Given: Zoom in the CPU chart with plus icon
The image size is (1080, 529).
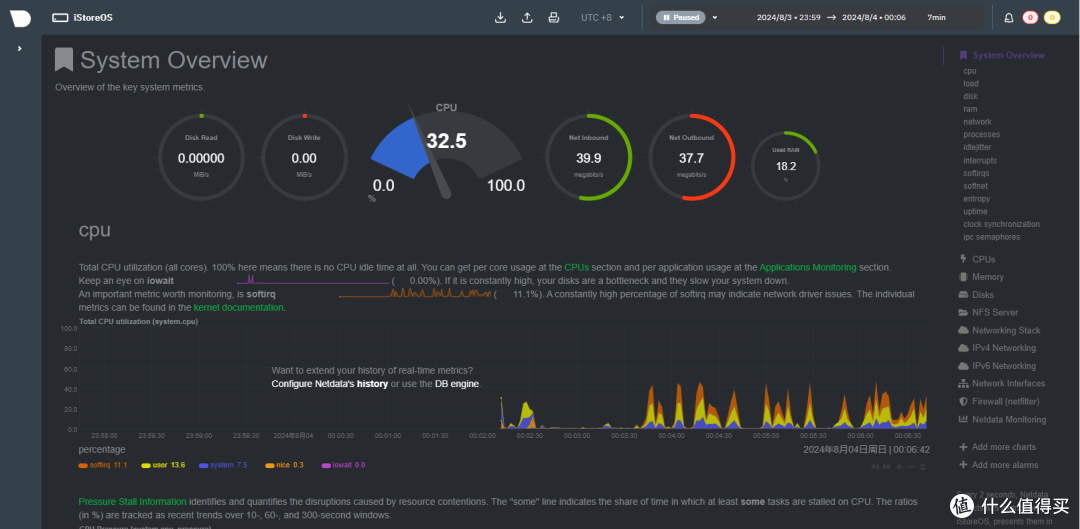Looking at the screenshot, I should 899,467.
